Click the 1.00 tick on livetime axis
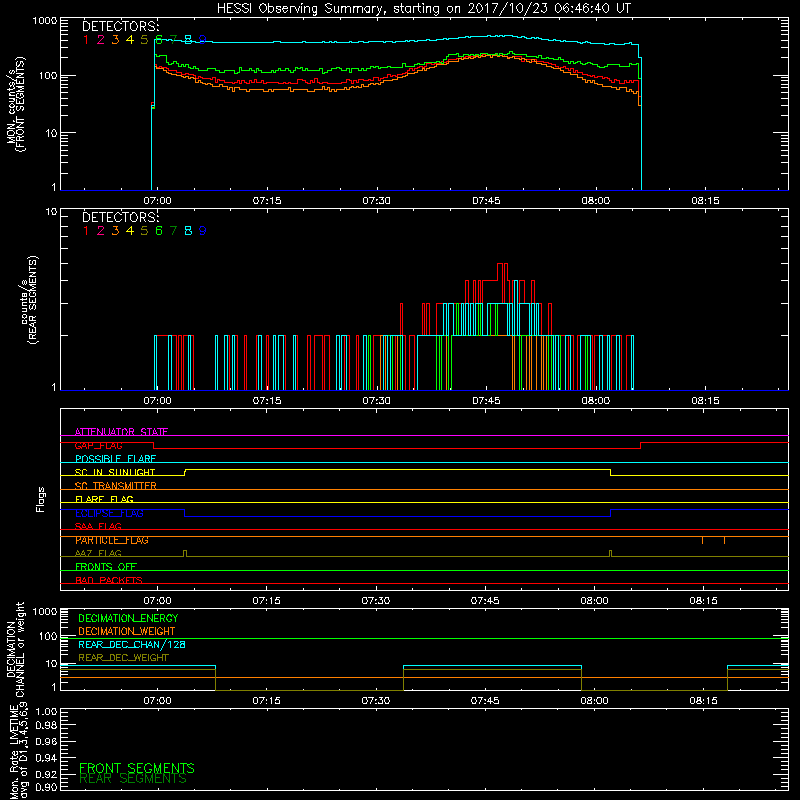800x800 pixels. pyautogui.click(x=46, y=712)
